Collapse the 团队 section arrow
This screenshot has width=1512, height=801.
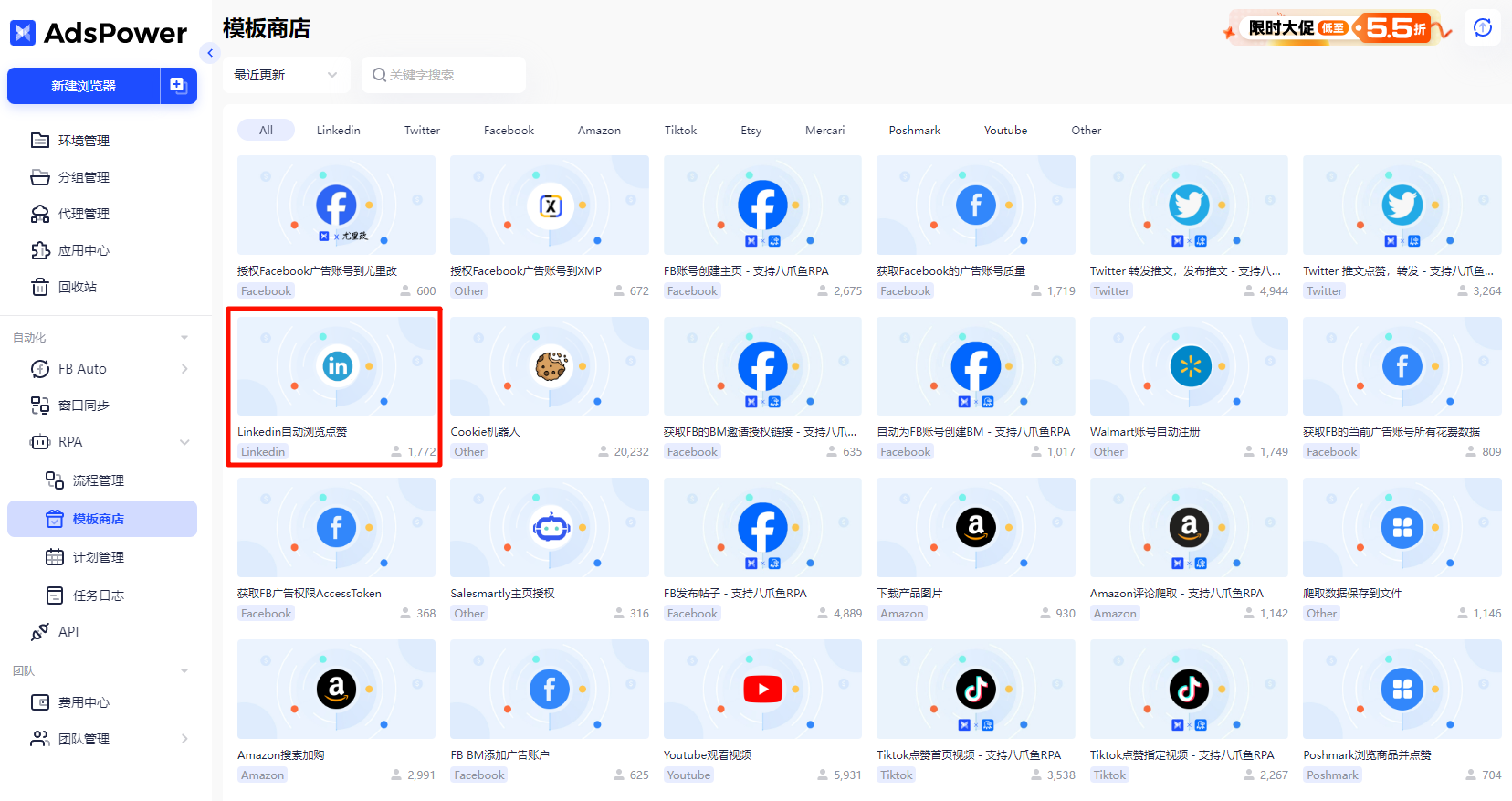(x=184, y=671)
